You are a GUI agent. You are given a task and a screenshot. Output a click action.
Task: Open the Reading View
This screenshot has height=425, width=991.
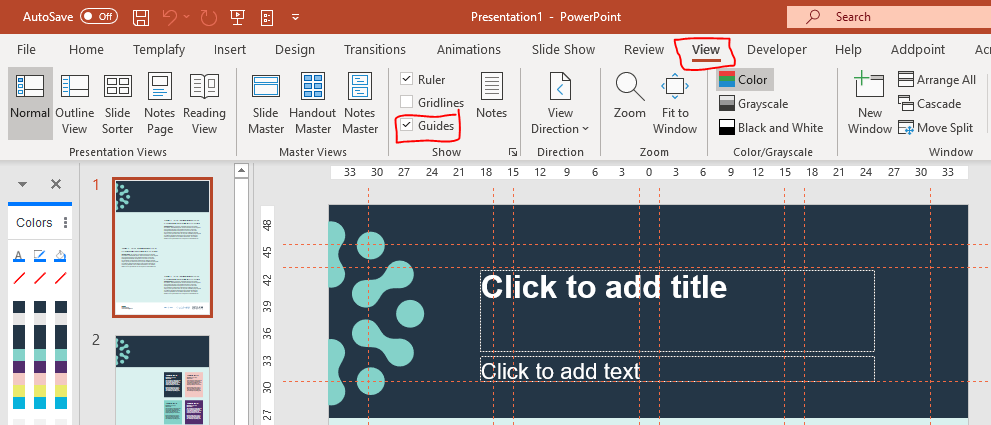204,104
